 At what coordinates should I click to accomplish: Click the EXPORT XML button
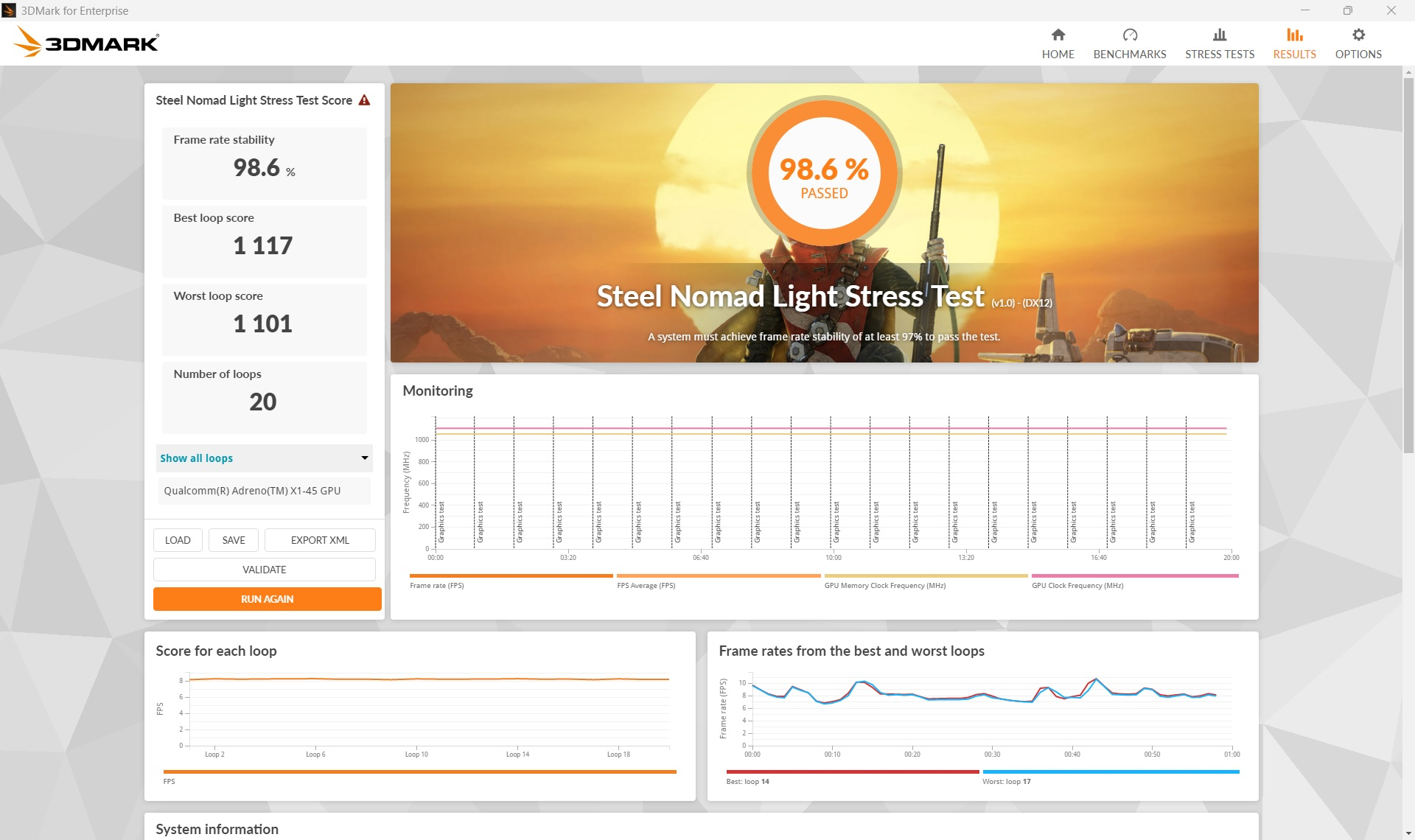(x=320, y=540)
